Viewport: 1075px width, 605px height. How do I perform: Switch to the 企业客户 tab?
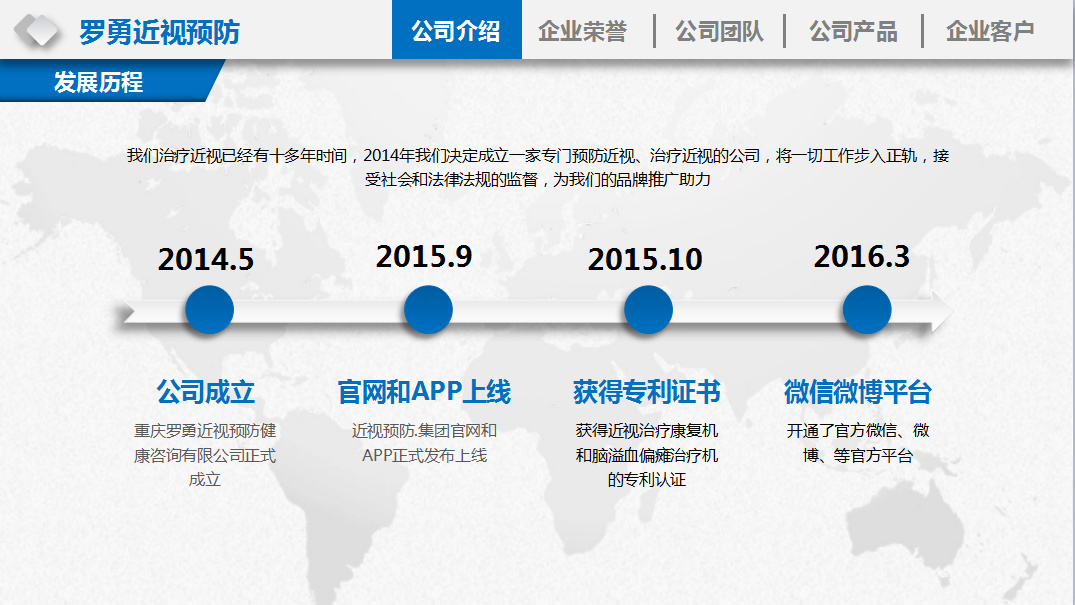point(990,31)
